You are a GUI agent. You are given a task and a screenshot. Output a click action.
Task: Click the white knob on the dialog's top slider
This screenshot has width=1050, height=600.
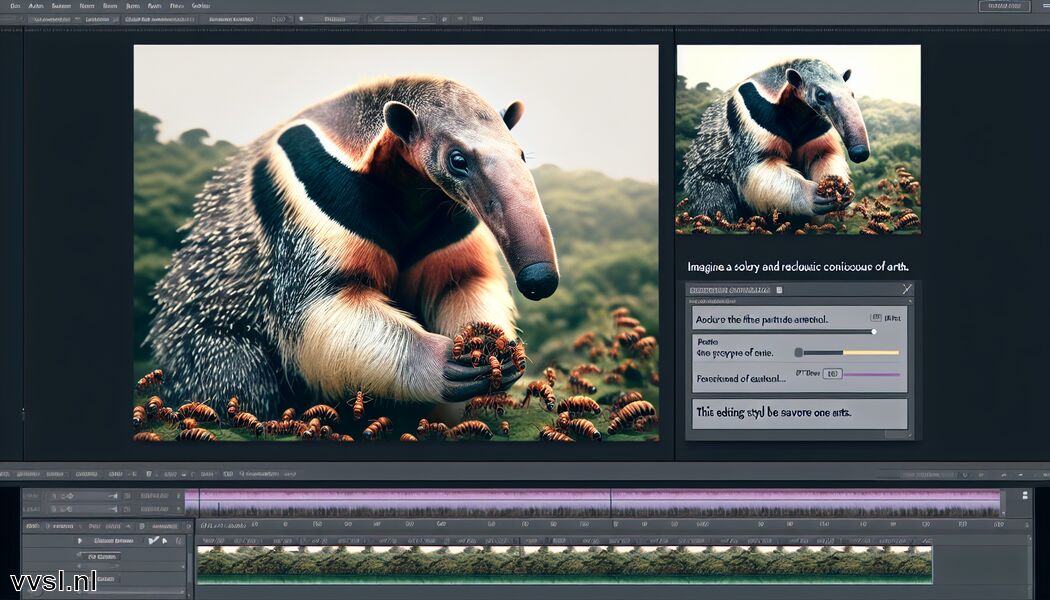874,331
